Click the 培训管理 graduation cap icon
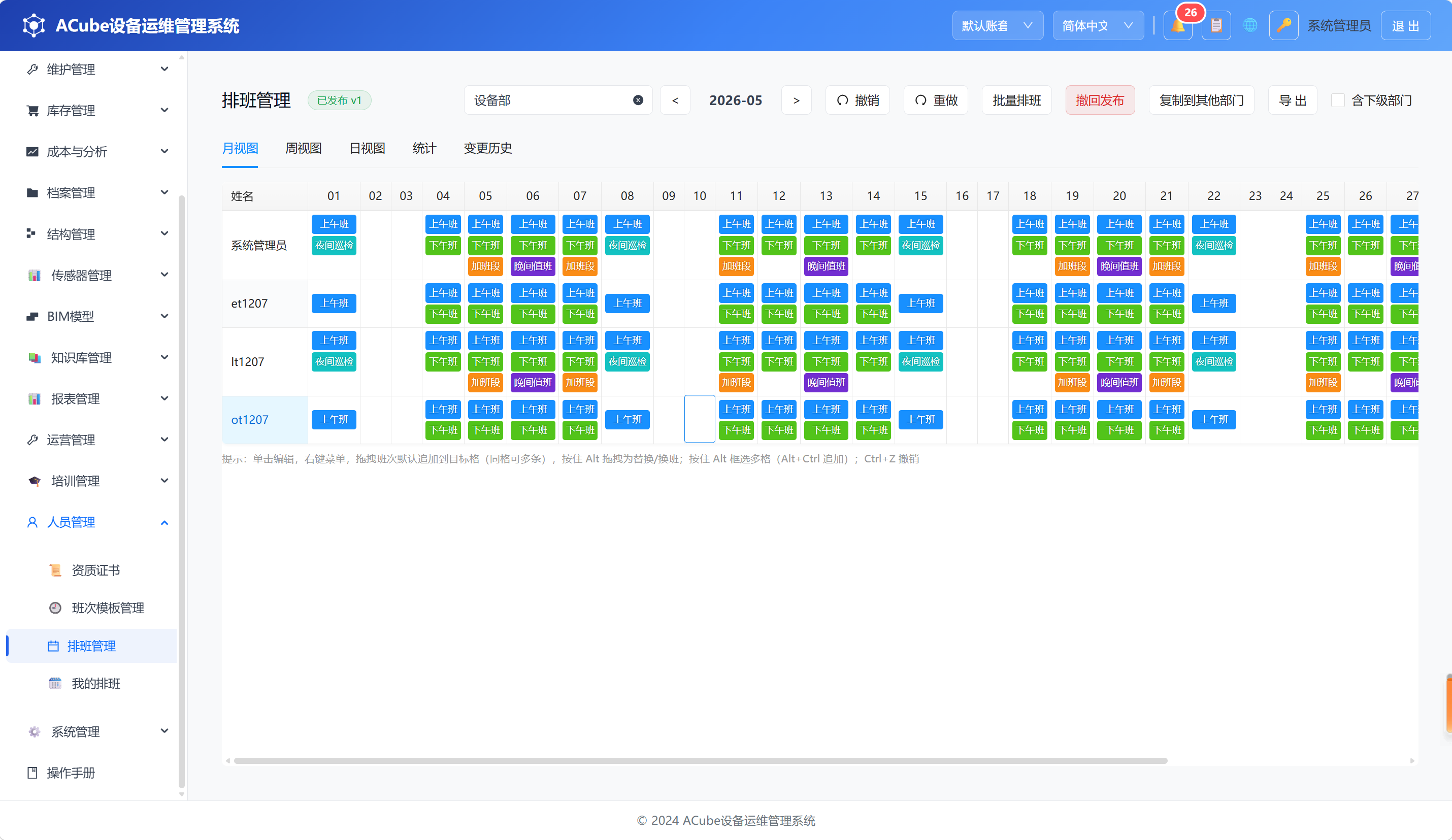 coord(35,481)
